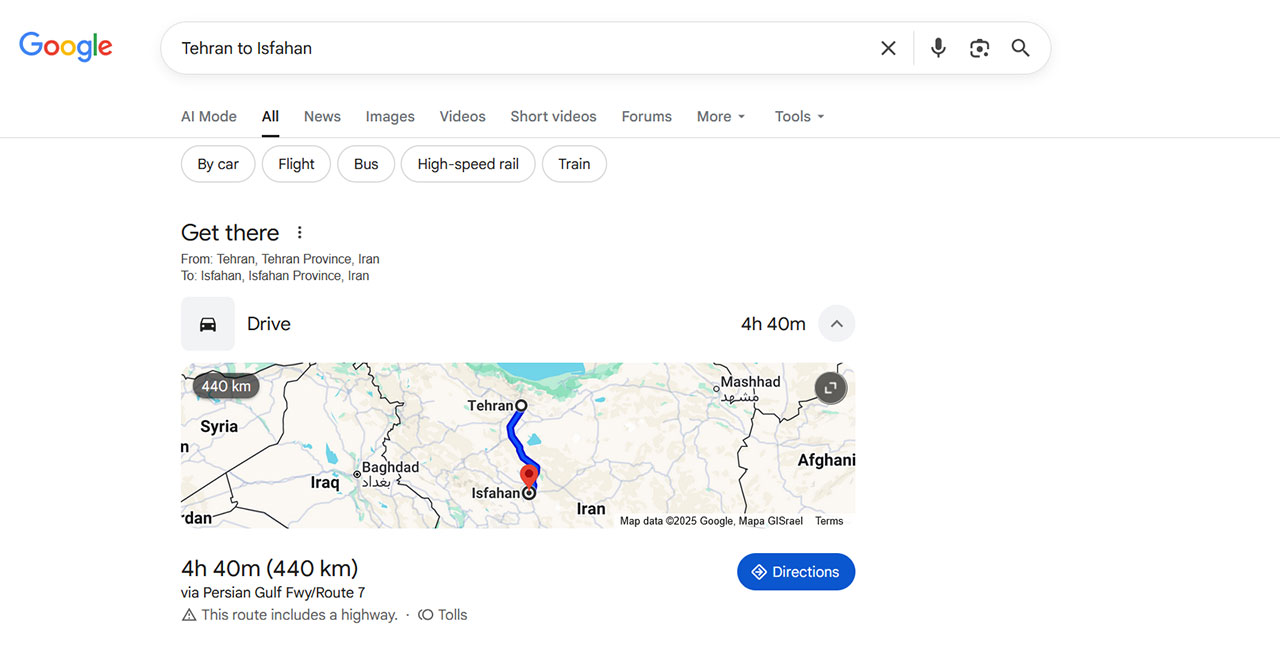Expand the map to full view
The width and height of the screenshot is (1280, 665).
[831, 388]
